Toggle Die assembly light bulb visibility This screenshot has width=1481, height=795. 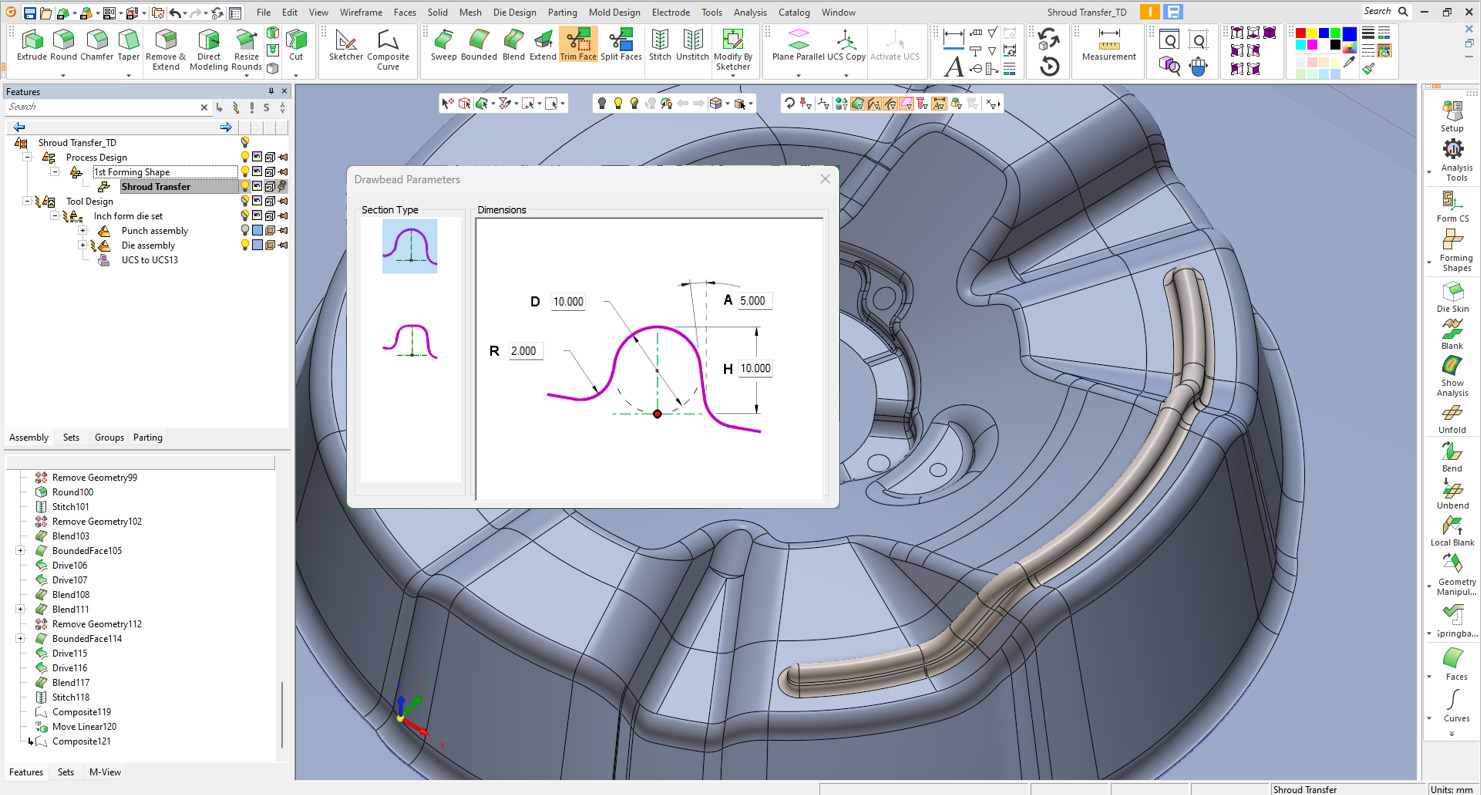[244, 245]
